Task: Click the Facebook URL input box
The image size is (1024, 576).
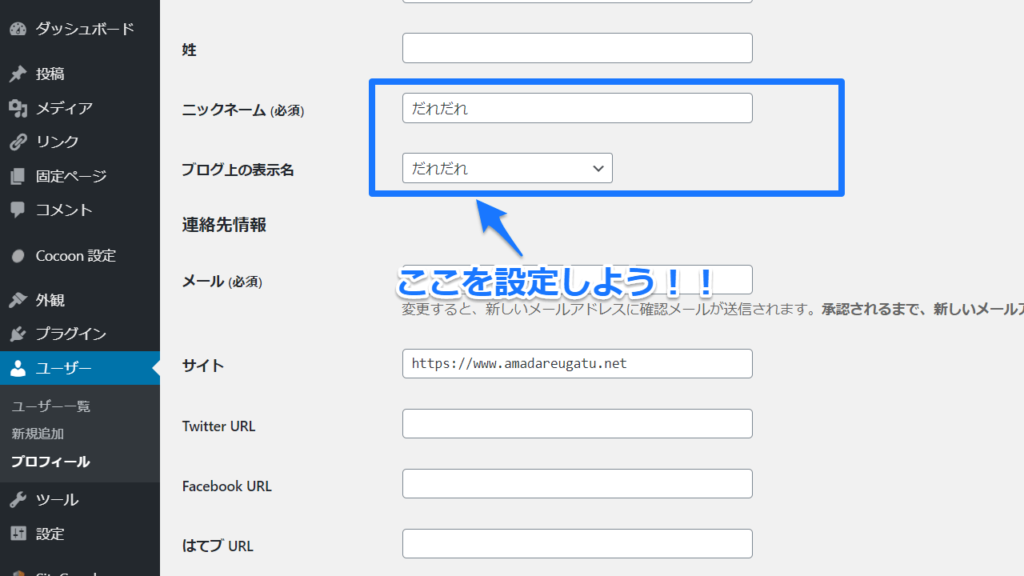Action: [577, 484]
